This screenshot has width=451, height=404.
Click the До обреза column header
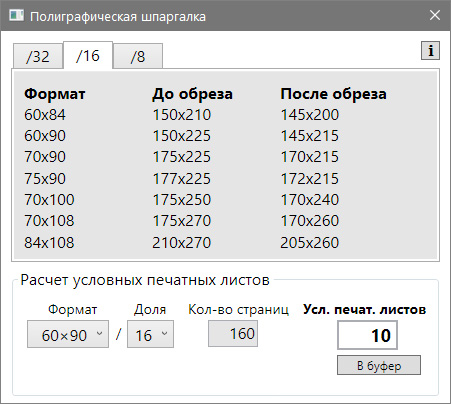192,94
